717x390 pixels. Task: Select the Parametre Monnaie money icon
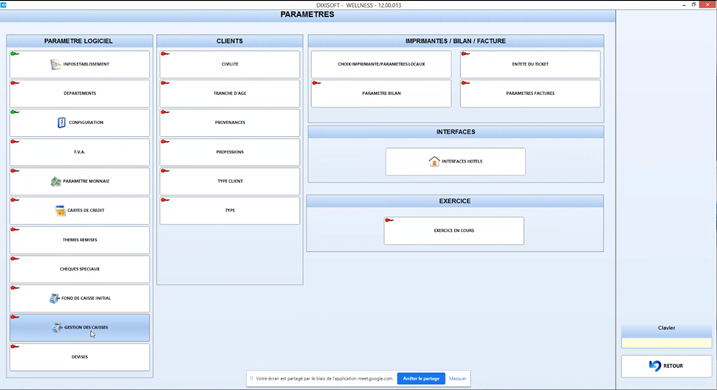56,182
